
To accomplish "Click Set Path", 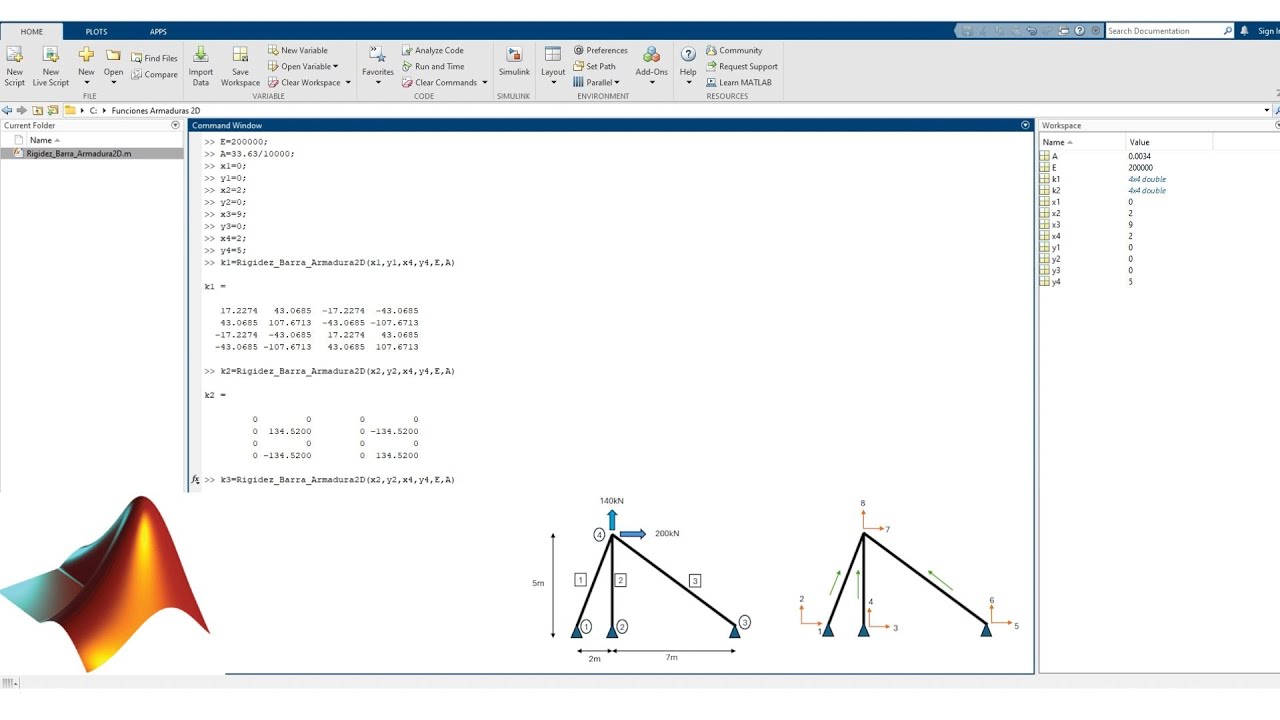I will pos(594,66).
